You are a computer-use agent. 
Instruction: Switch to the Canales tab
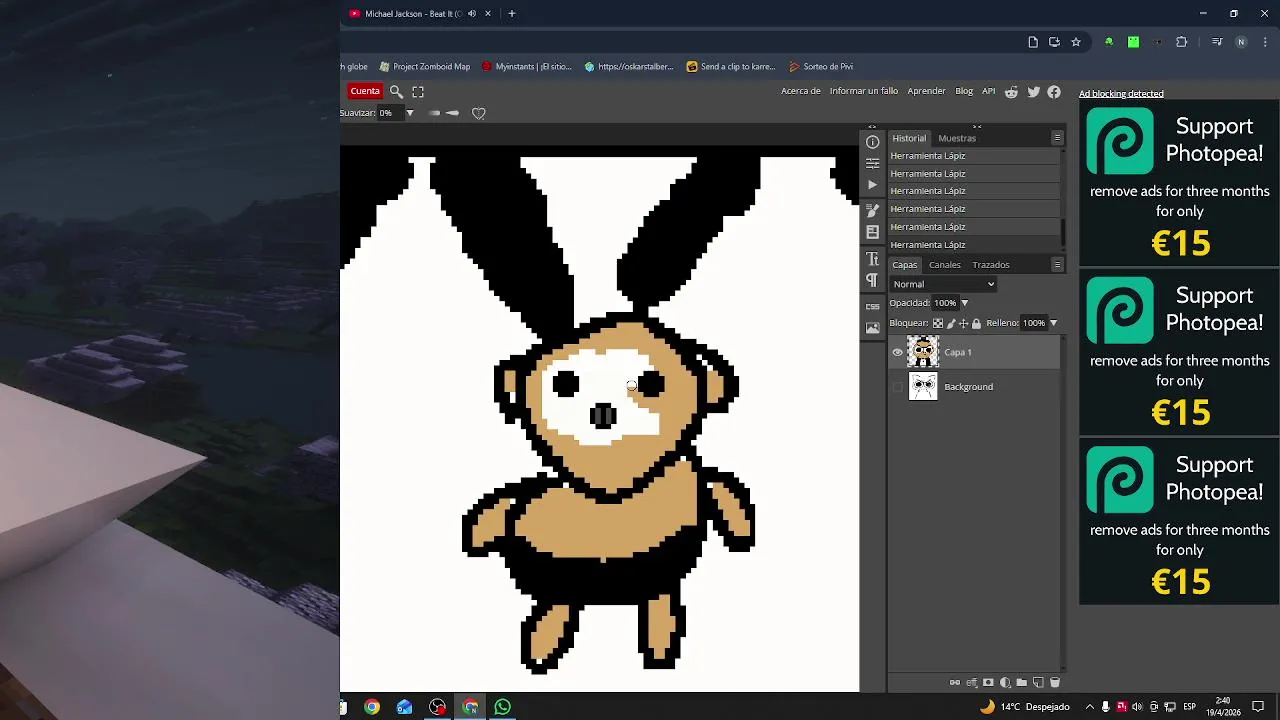tap(945, 265)
